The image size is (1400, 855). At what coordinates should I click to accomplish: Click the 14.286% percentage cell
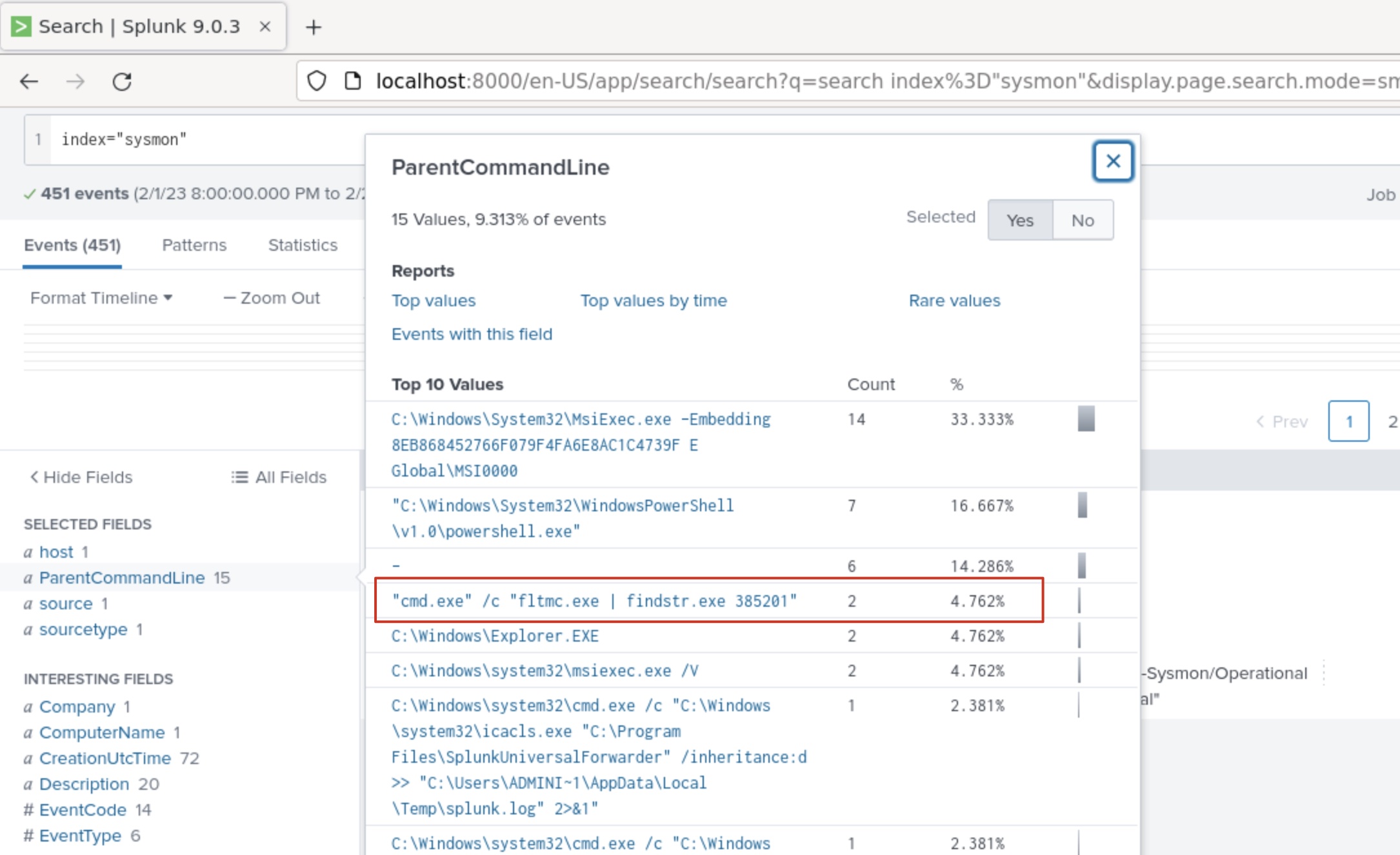982,566
